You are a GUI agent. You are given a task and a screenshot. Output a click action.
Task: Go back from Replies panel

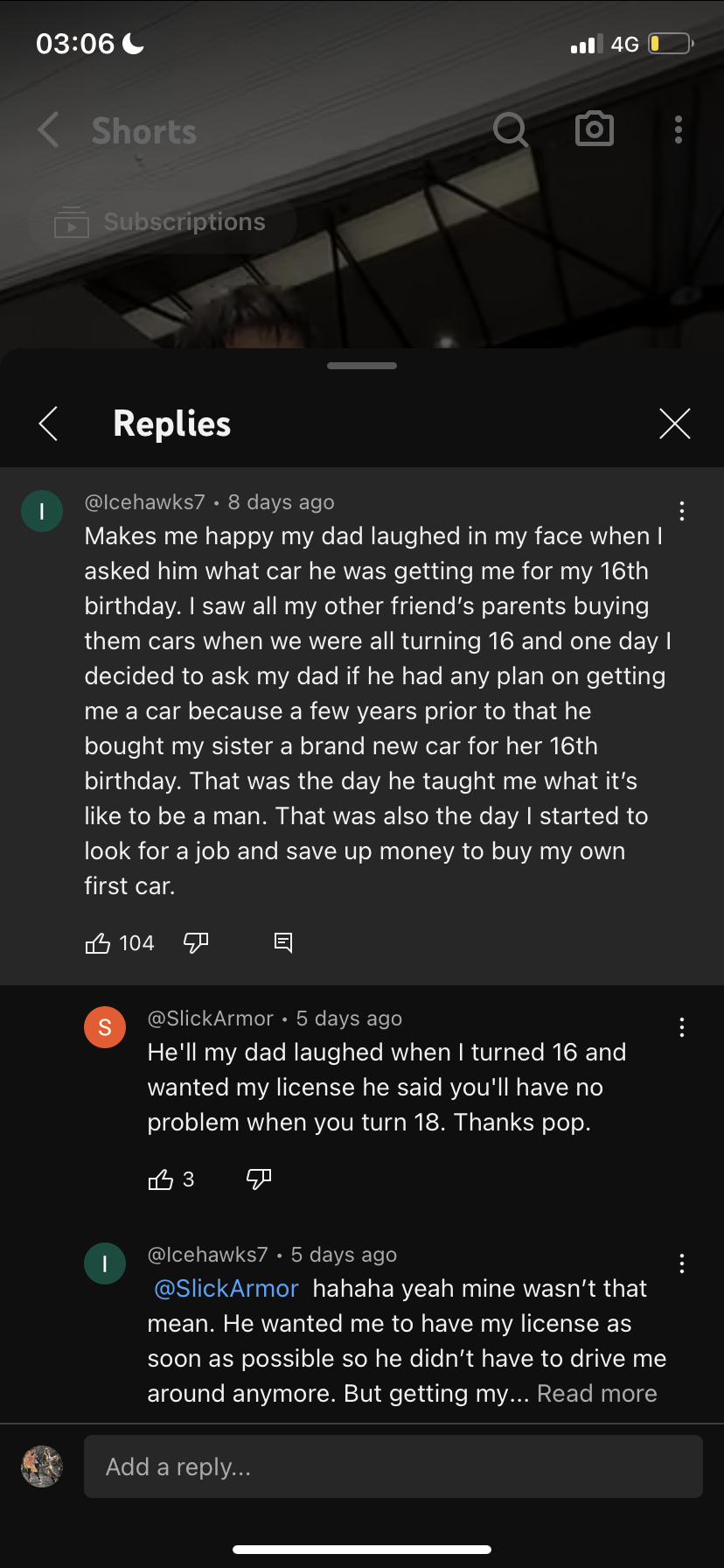point(48,423)
